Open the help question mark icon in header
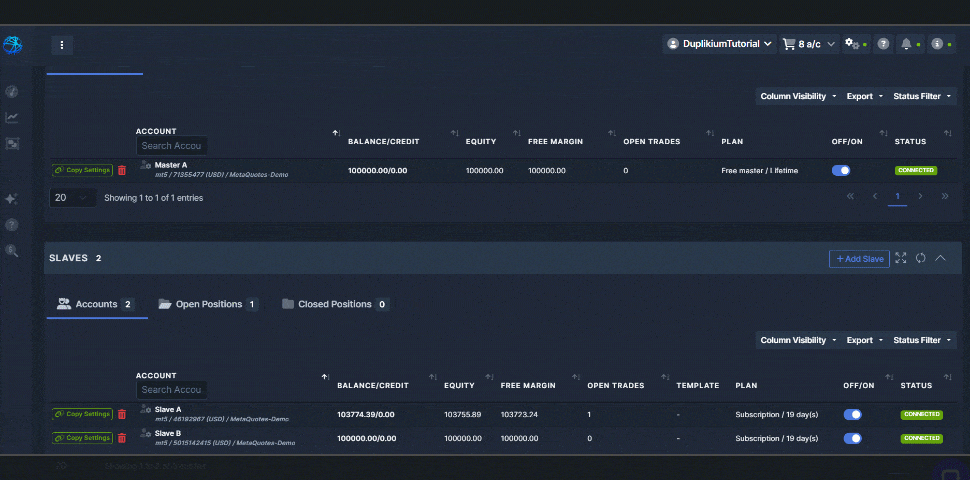The width and height of the screenshot is (970, 480). [x=883, y=44]
